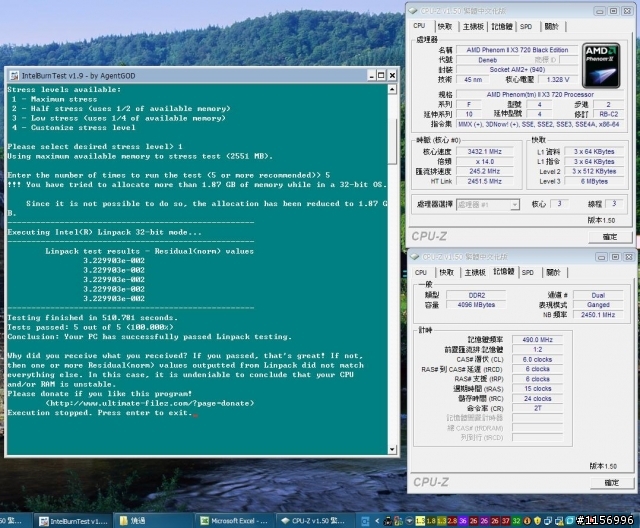This screenshot has height=528, width=640.
Task: Select 快取 tab in lower CPU-Z window
Action: click(x=447, y=273)
